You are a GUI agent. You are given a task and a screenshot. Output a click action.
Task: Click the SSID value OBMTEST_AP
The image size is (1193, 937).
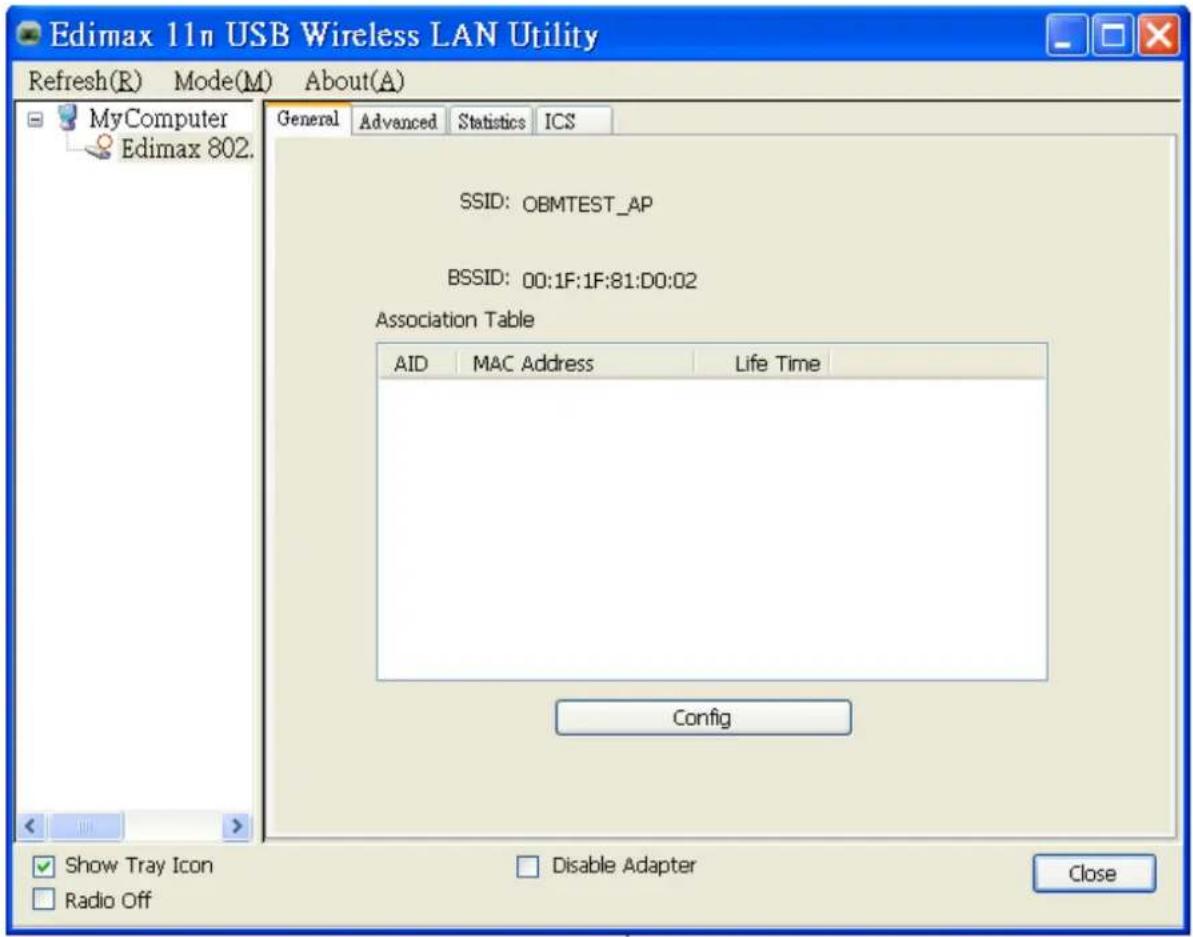pos(587,205)
